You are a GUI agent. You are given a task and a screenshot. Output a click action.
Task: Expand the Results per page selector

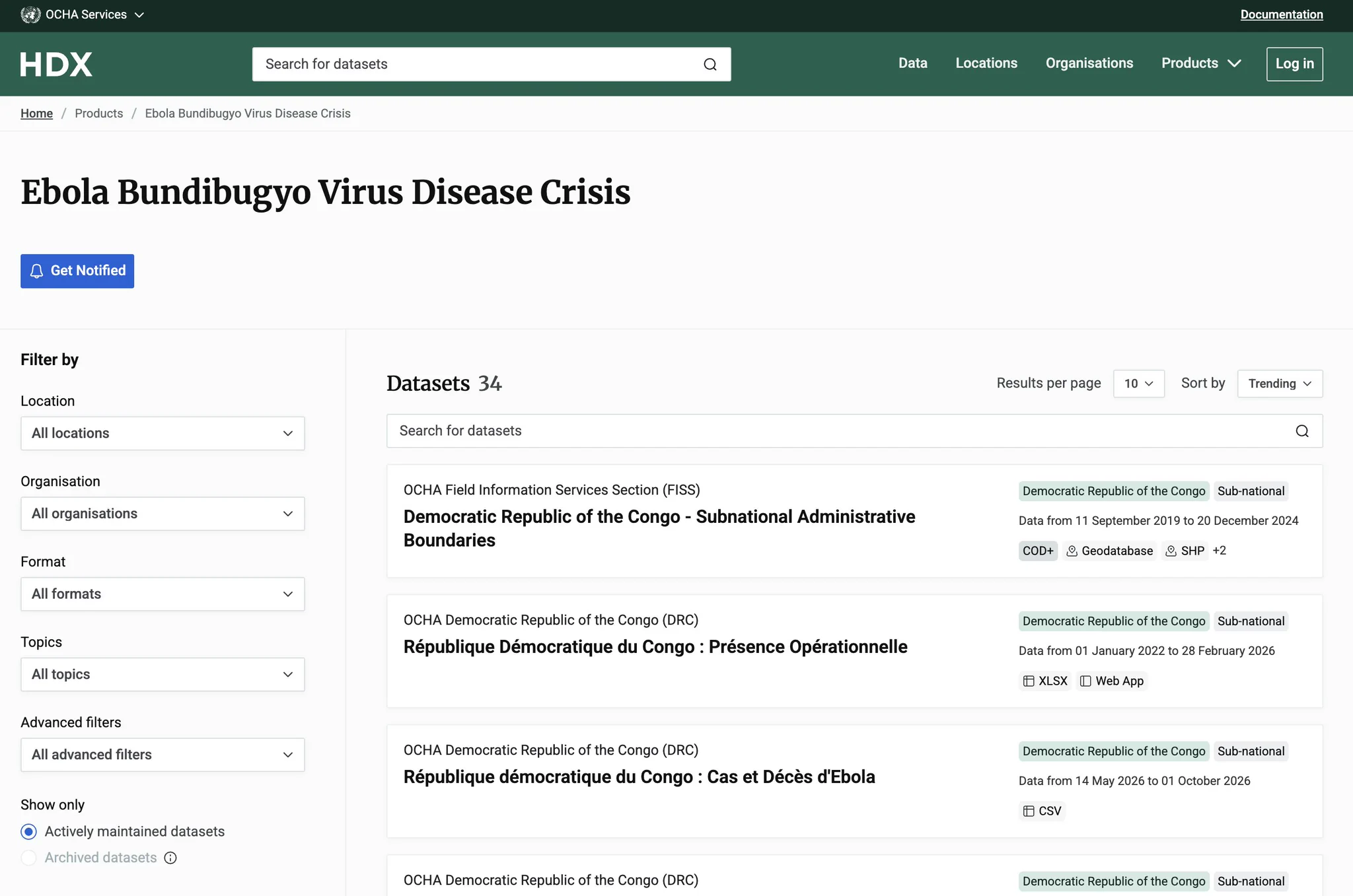(x=1139, y=384)
